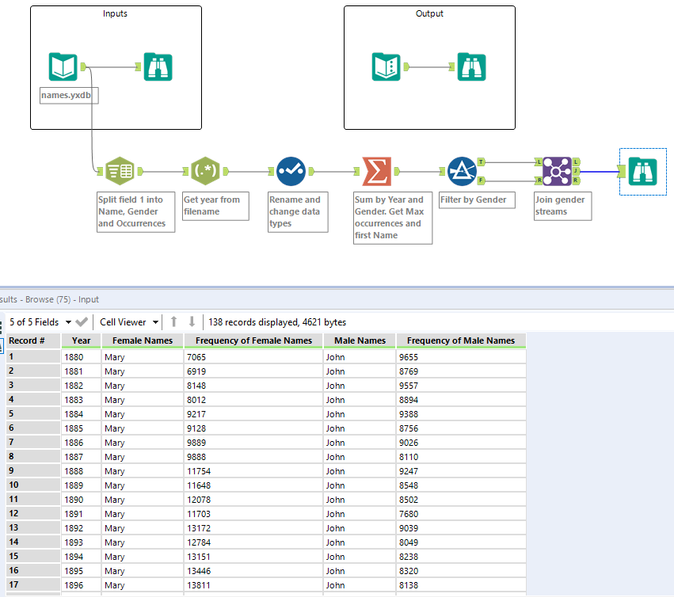Select the names.yxdb Input Data tool
The image size is (674, 597).
coord(63,67)
